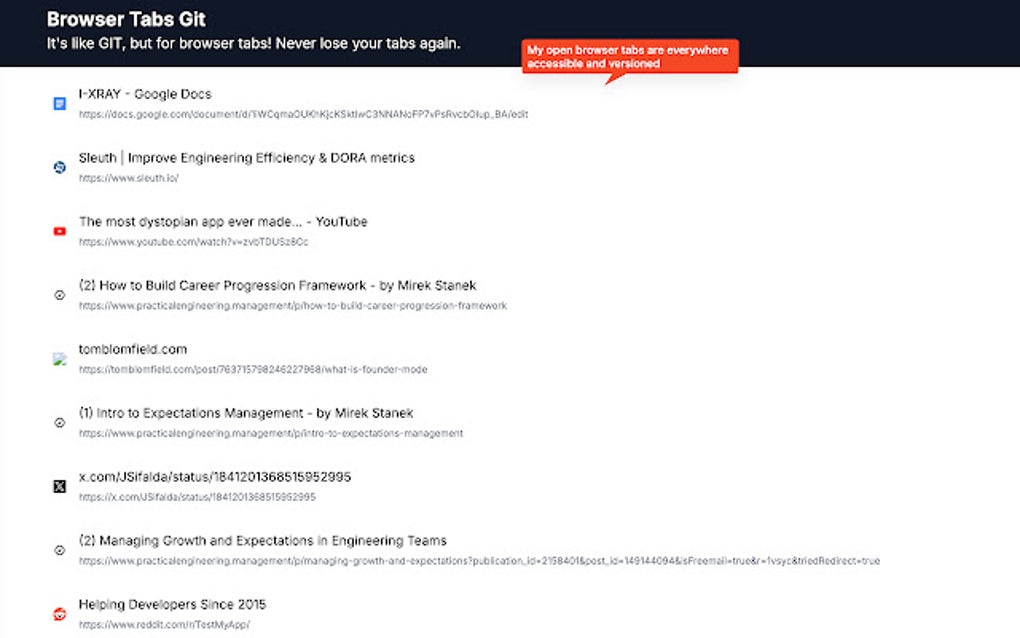
Task: Open the I-XRAY Google Docs tab
Action: point(145,93)
